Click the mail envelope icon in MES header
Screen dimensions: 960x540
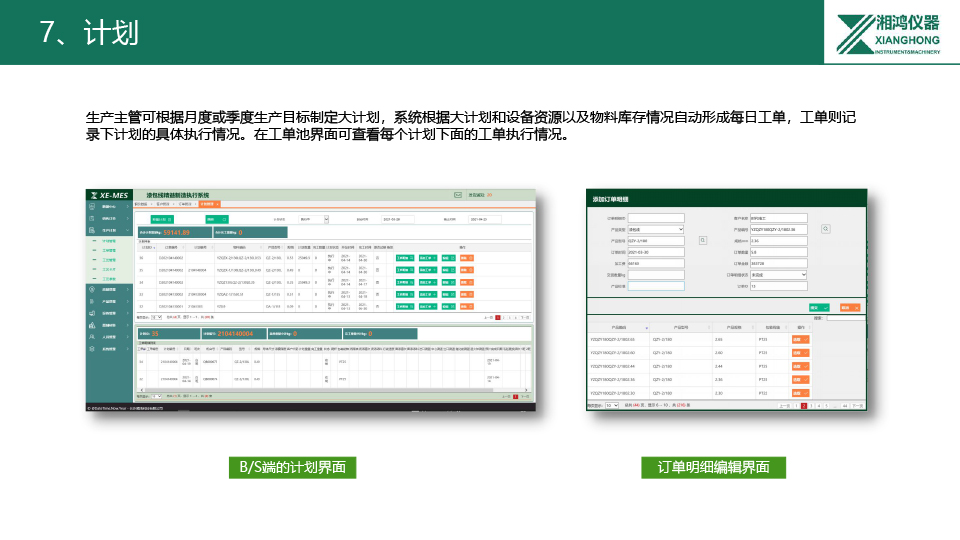[460, 195]
